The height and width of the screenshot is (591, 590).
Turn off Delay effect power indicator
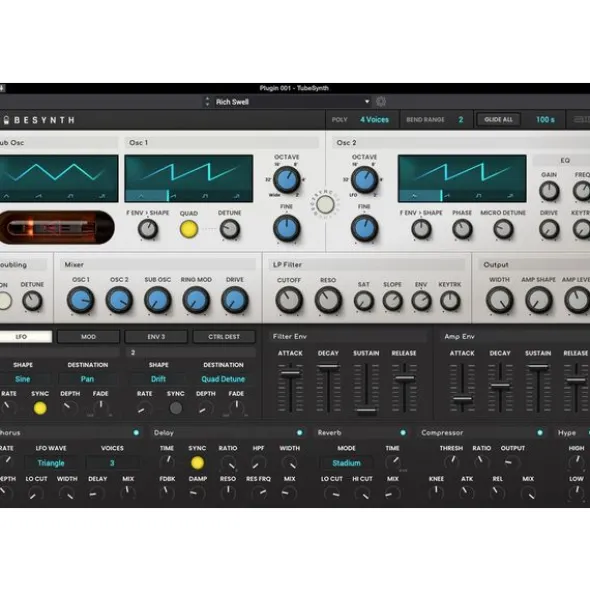tap(300, 433)
